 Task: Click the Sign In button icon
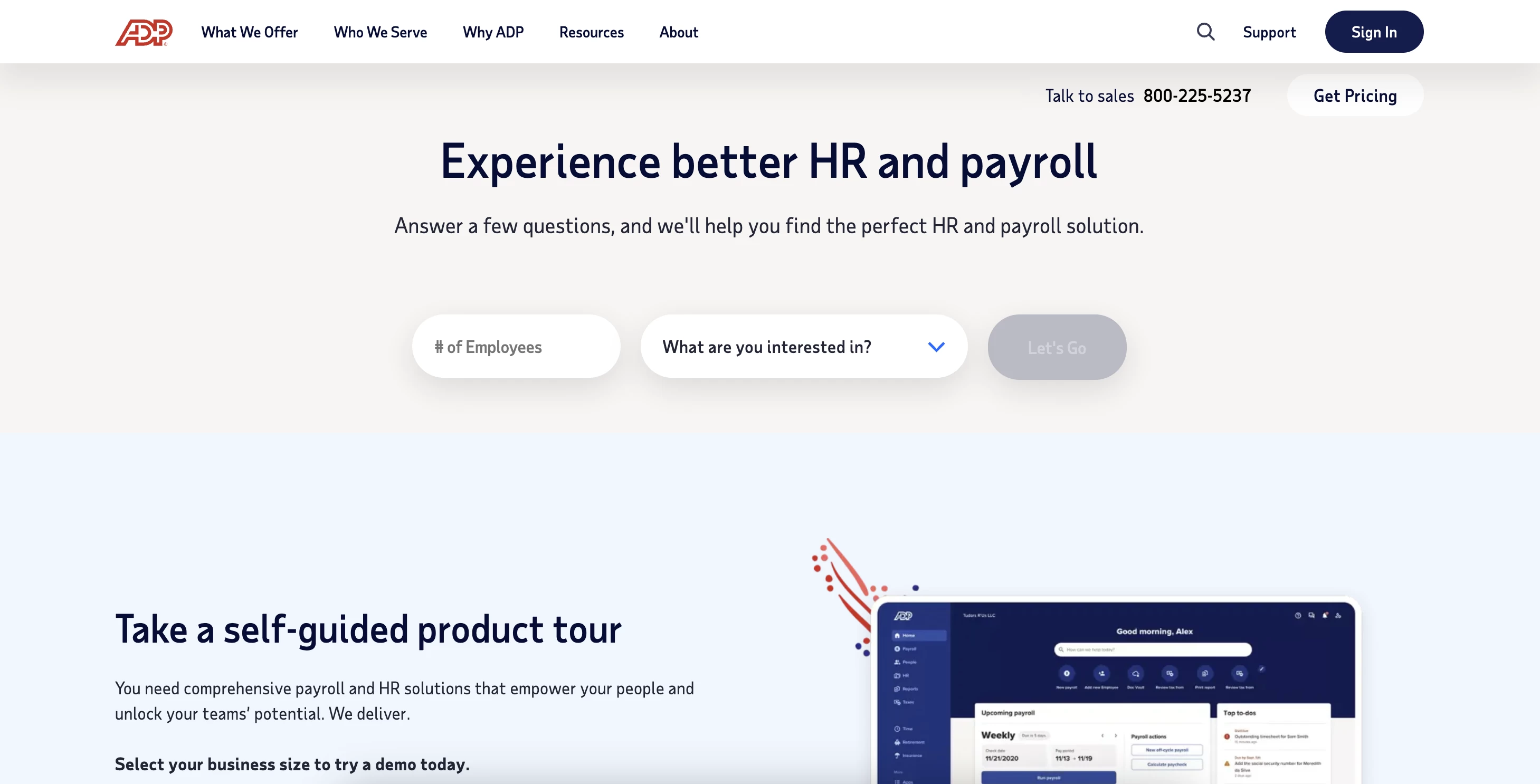tap(1374, 31)
